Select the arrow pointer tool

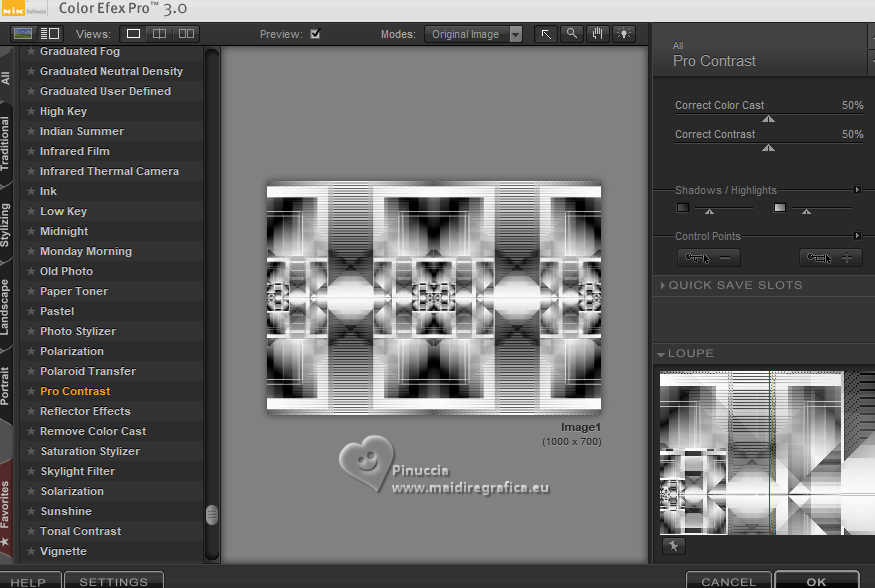tap(546, 34)
